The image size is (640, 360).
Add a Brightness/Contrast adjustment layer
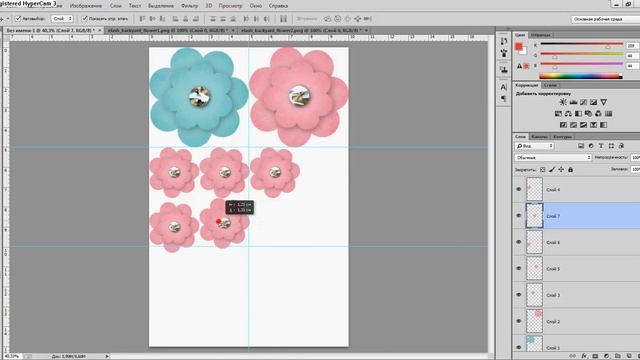[x=563, y=102]
